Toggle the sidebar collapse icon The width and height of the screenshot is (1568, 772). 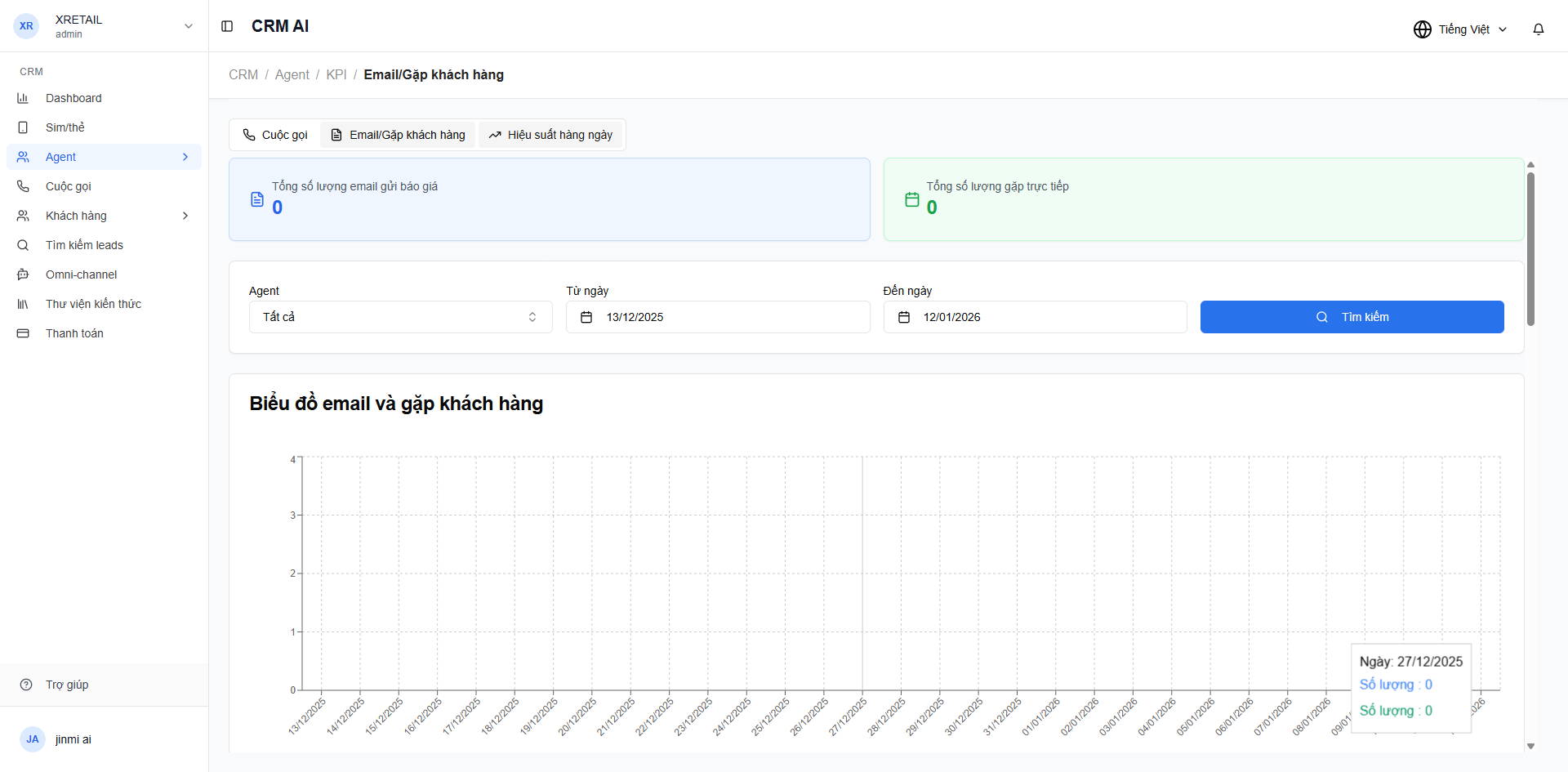click(227, 26)
